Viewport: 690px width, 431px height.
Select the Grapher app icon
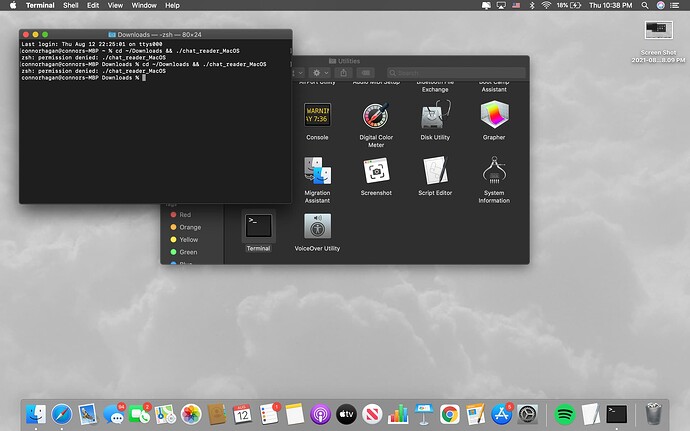coord(494,114)
